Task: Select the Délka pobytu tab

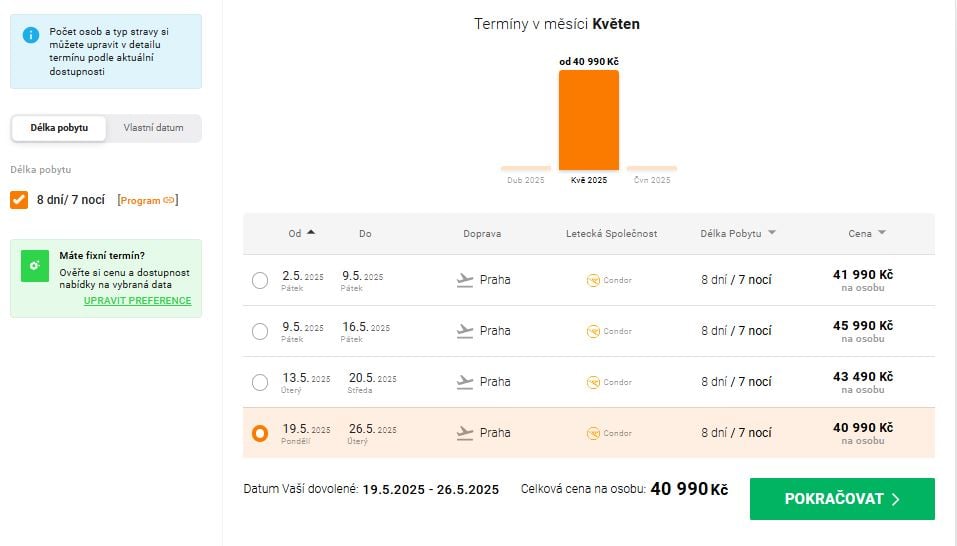Action: tap(59, 128)
